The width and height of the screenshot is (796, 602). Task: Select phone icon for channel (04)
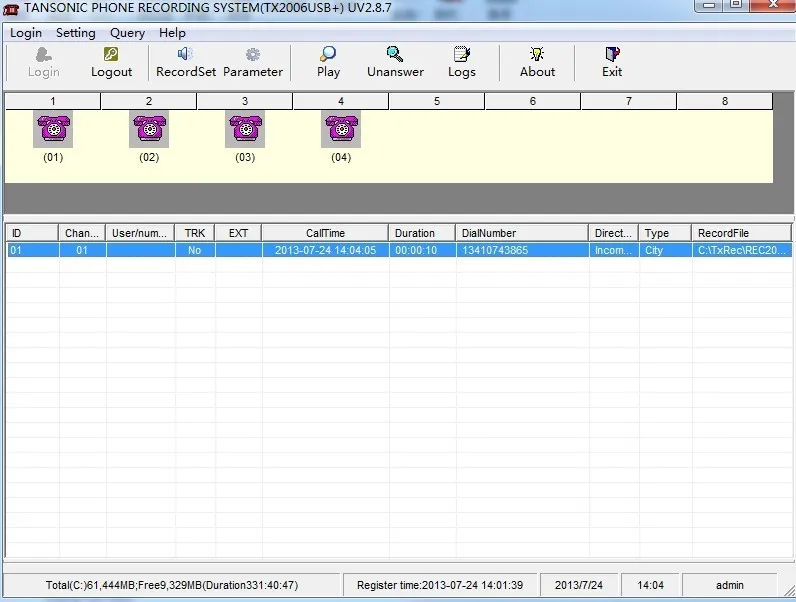(x=341, y=129)
